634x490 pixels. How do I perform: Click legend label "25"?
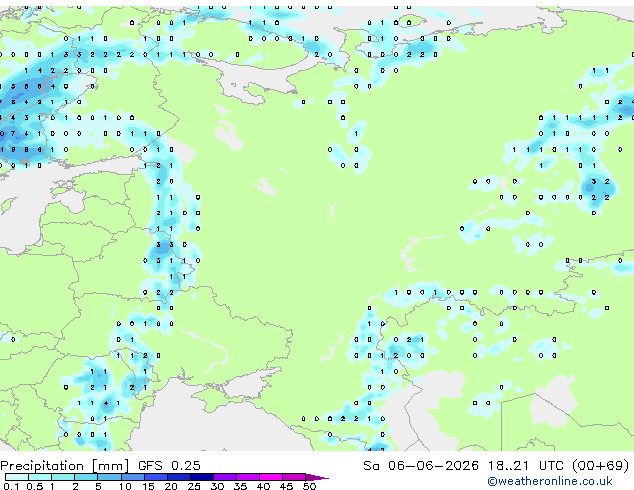click(x=194, y=486)
